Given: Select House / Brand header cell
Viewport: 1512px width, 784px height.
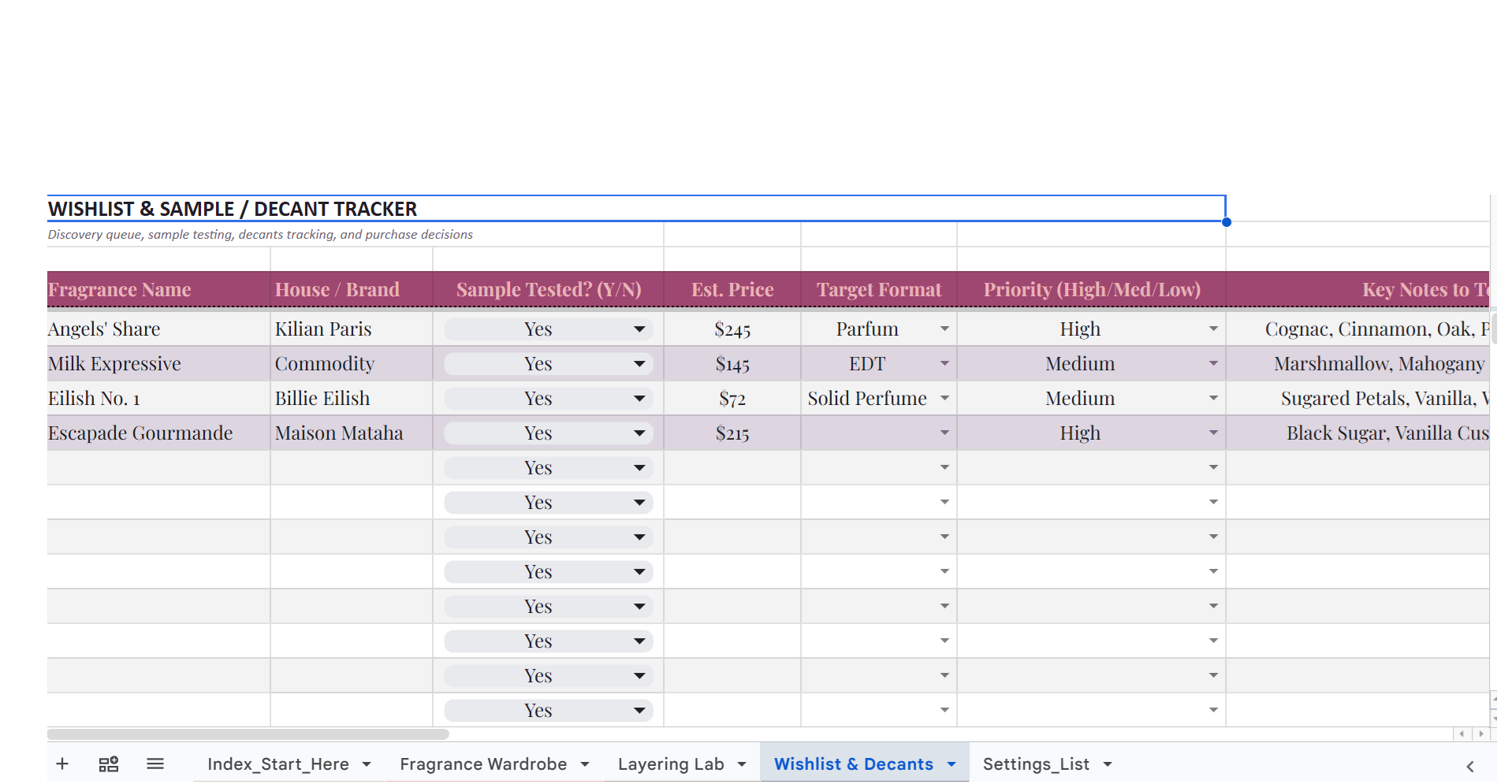Looking at the screenshot, I should click(x=352, y=289).
